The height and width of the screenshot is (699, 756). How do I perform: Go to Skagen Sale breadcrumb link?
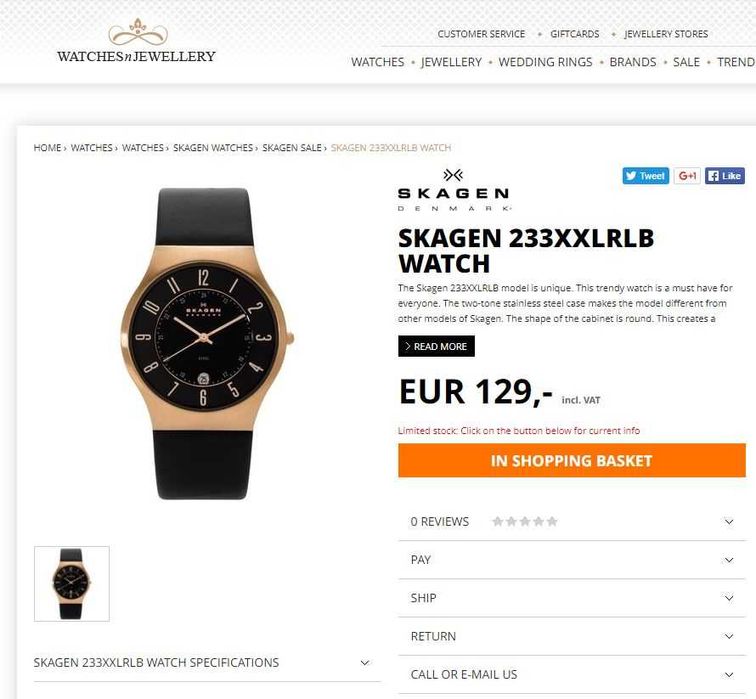(x=292, y=148)
